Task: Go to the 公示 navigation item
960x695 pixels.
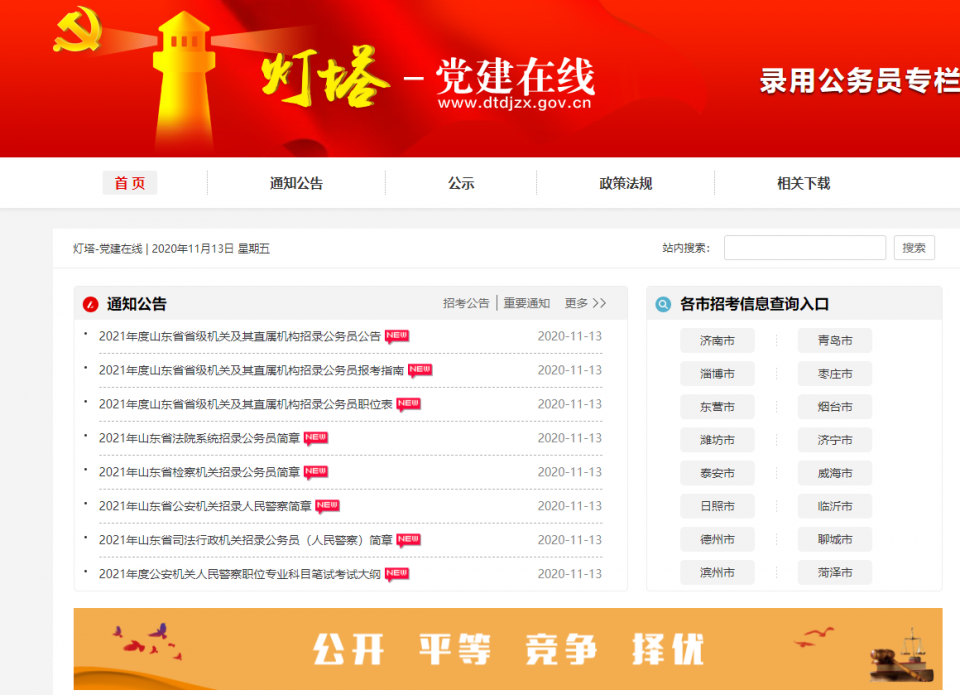Action: click(x=461, y=183)
